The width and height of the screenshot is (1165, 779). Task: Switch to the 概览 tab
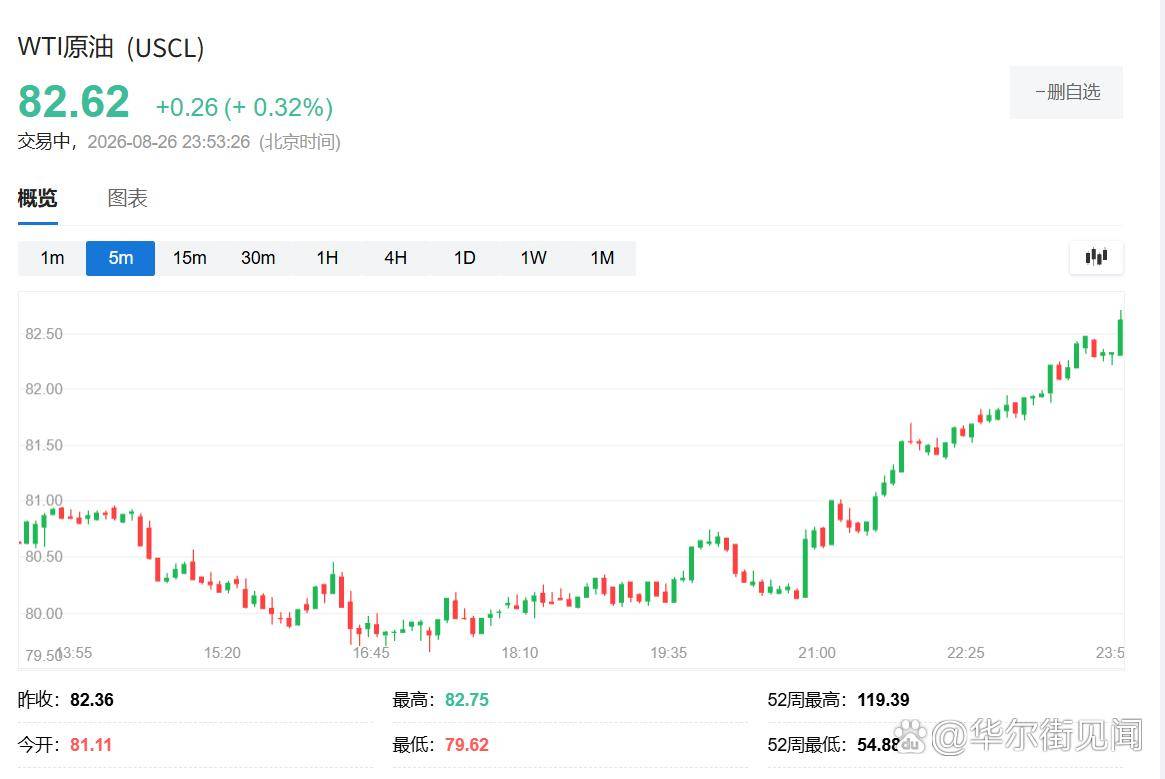(x=37, y=198)
